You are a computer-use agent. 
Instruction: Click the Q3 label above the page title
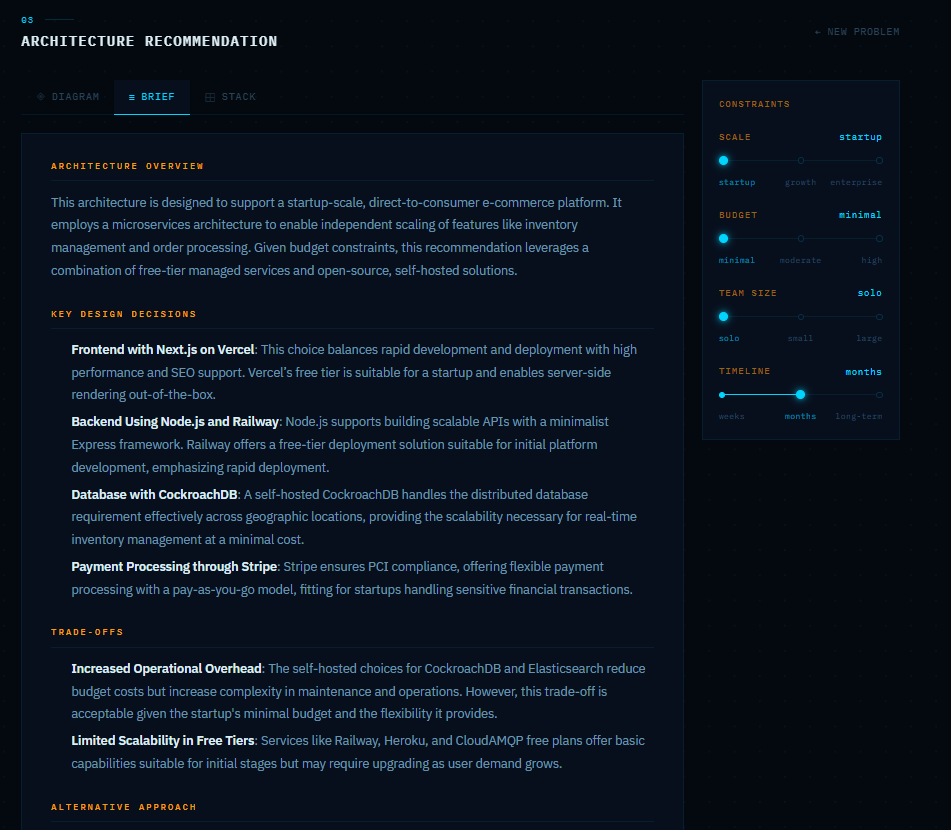point(27,18)
